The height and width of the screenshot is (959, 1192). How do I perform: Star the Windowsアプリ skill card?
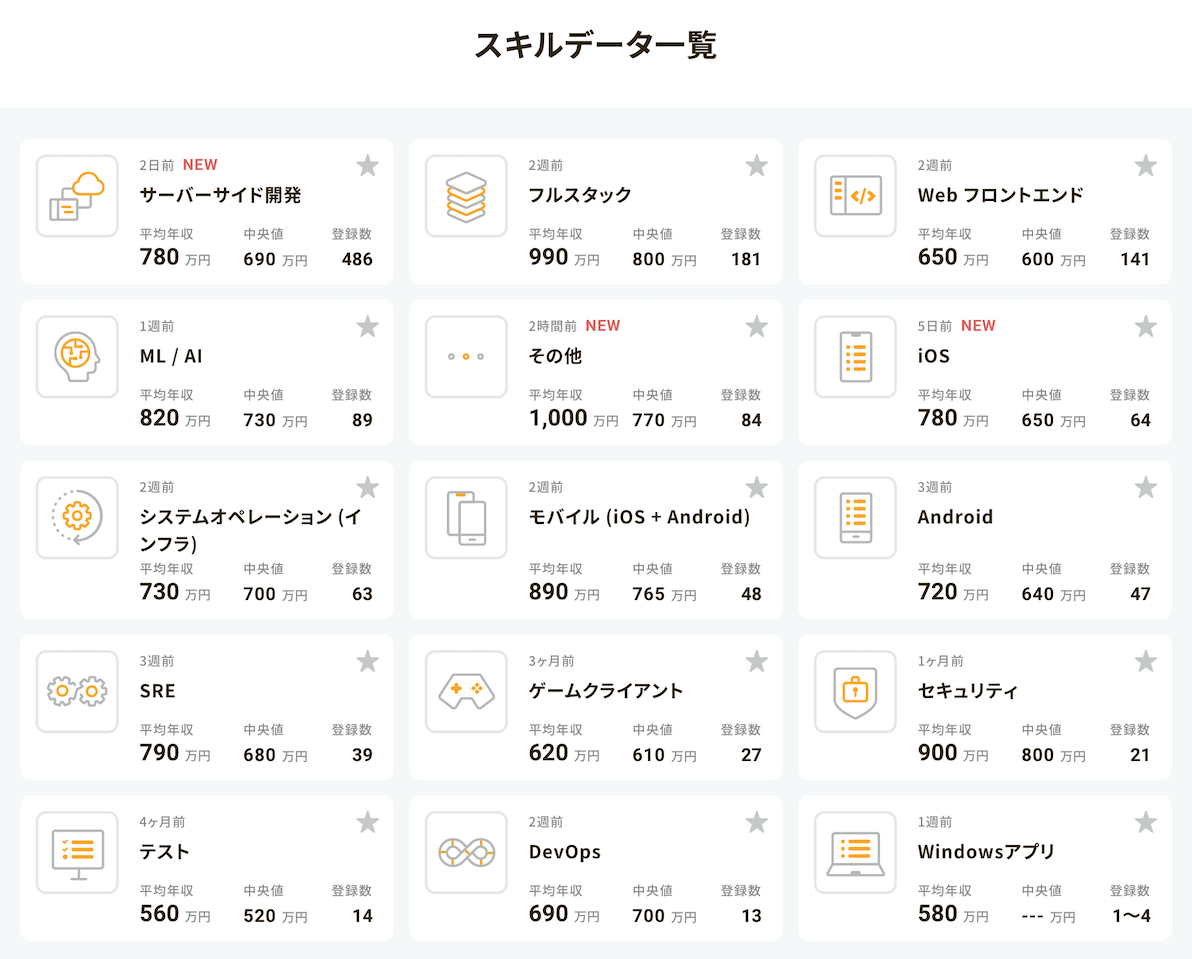pos(1146,823)
